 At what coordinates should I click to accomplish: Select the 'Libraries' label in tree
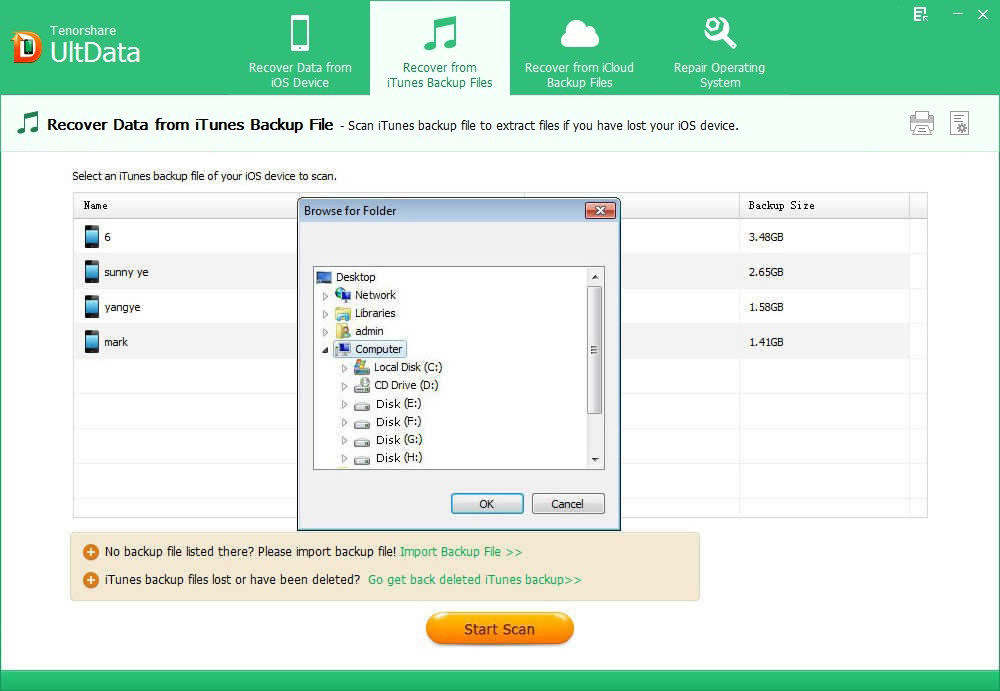375,313
